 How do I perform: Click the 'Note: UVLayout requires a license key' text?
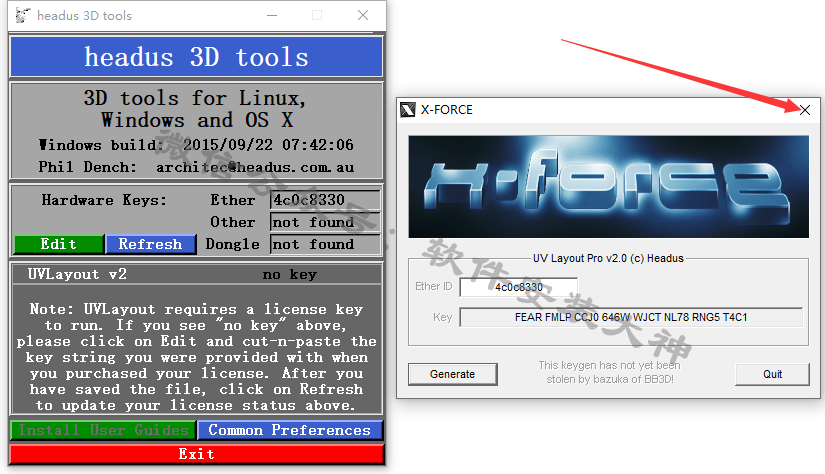pos(196,309)
